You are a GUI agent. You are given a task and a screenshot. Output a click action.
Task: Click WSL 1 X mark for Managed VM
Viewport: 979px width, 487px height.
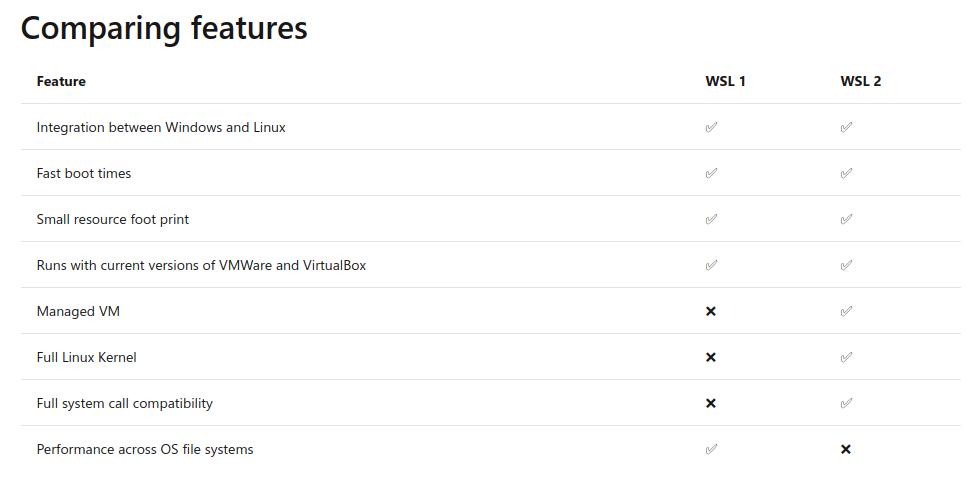[x=711, y=311]
